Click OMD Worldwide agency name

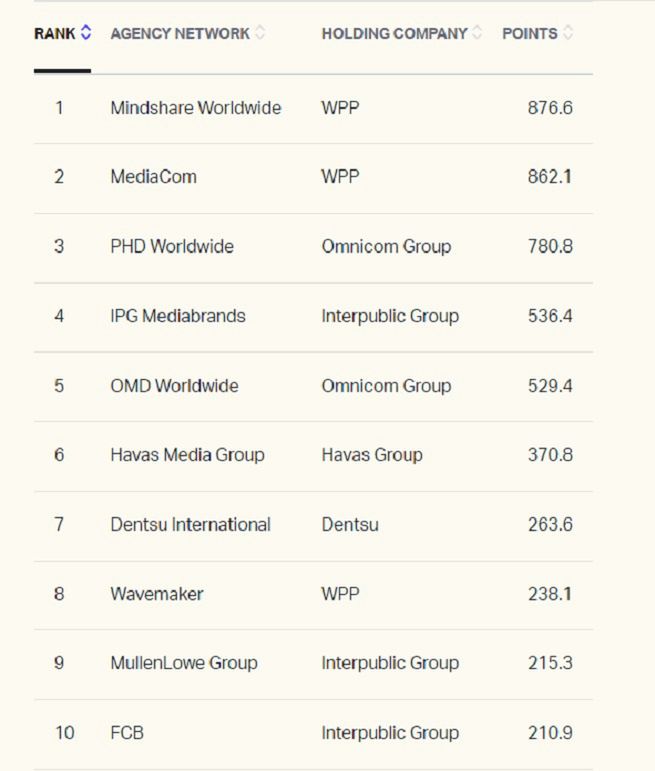tap(174, 386)
